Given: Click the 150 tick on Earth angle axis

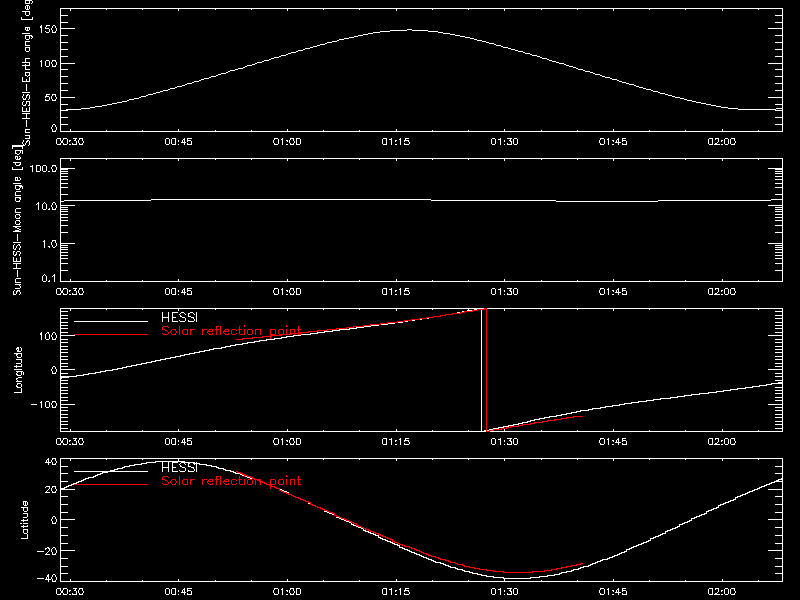Looking at the screenshot, I should 48,29.
